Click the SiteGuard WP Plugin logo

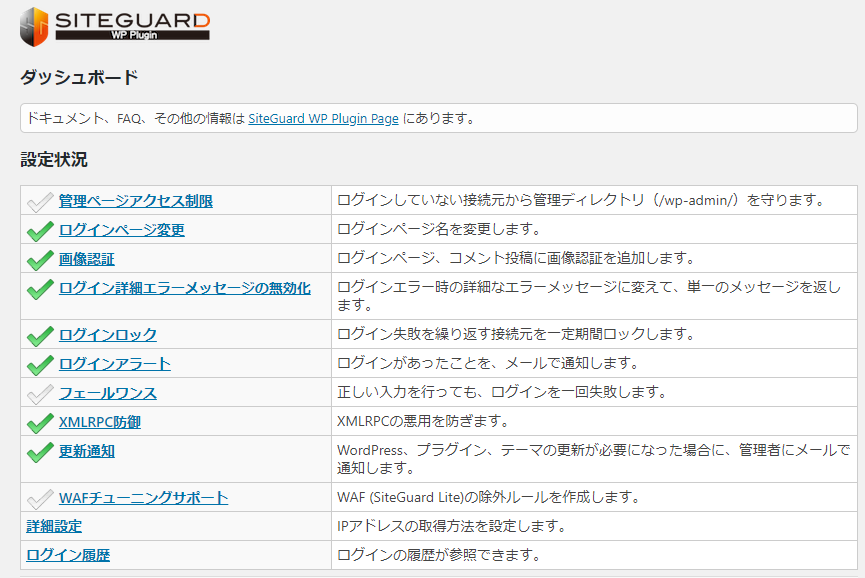click(x=115, y=26)
